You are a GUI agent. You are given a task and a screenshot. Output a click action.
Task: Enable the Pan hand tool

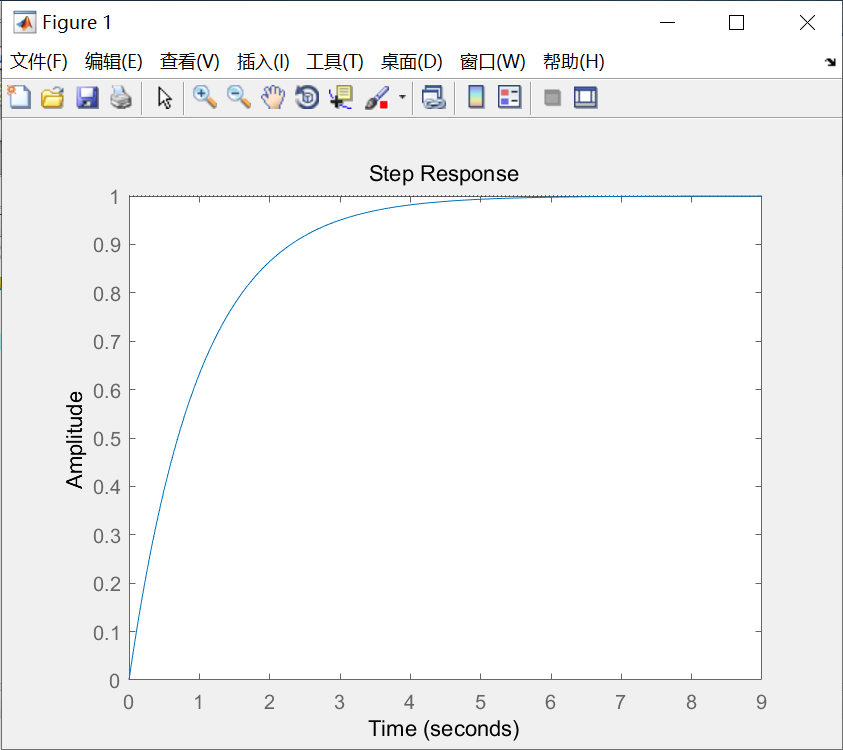271,97
